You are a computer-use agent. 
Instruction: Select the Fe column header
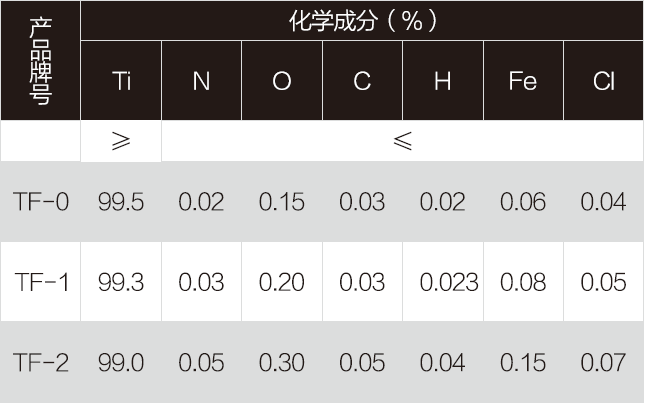(x=523, y=81)
